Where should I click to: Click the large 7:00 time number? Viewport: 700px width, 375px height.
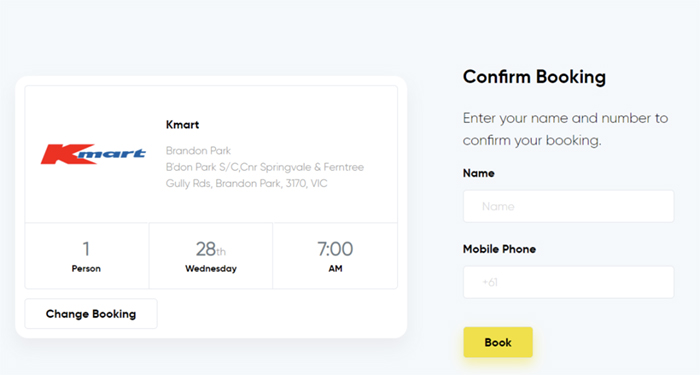point(335,249)
